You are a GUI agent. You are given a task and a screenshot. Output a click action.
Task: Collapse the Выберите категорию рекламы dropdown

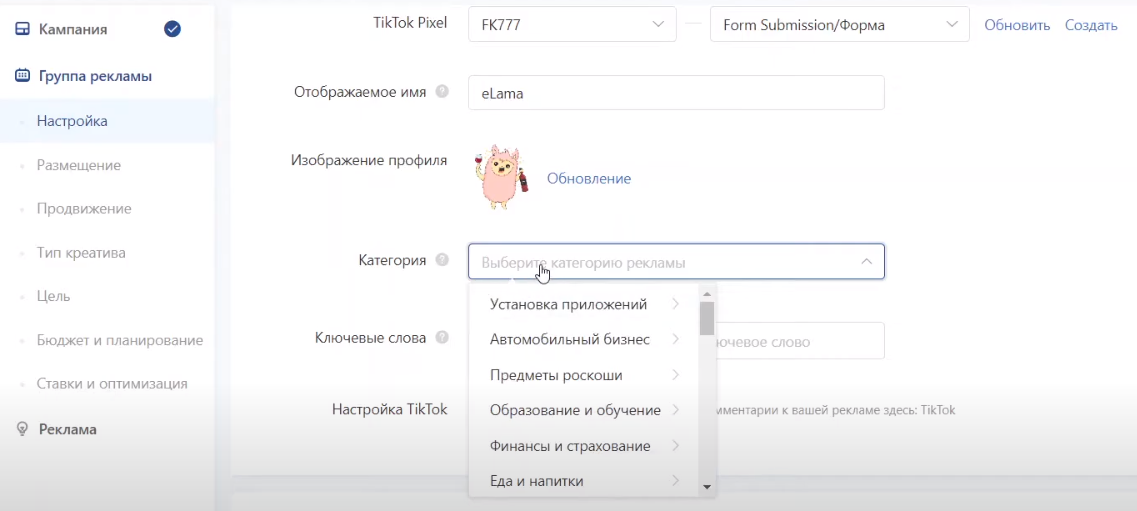pyautogui.click(x=866, y=262)
